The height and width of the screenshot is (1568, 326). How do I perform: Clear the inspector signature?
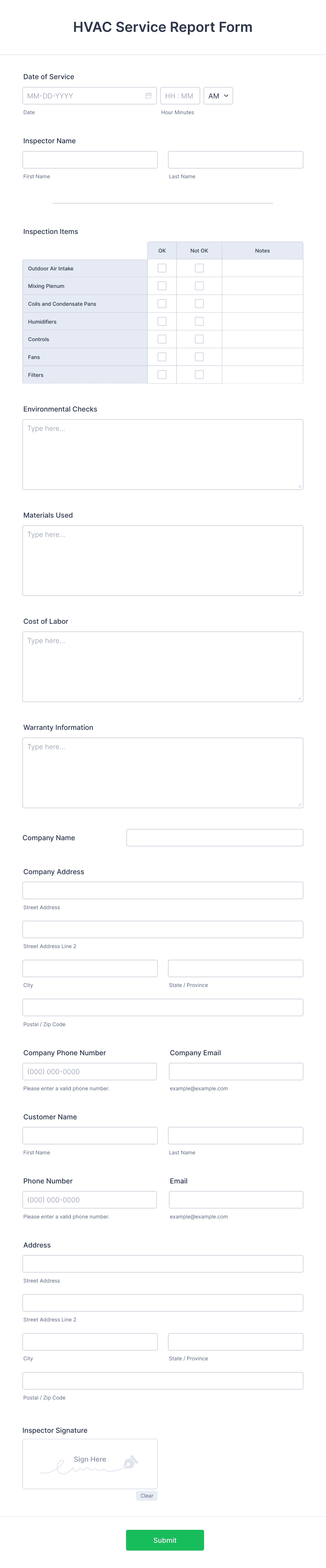point(147,1496)
